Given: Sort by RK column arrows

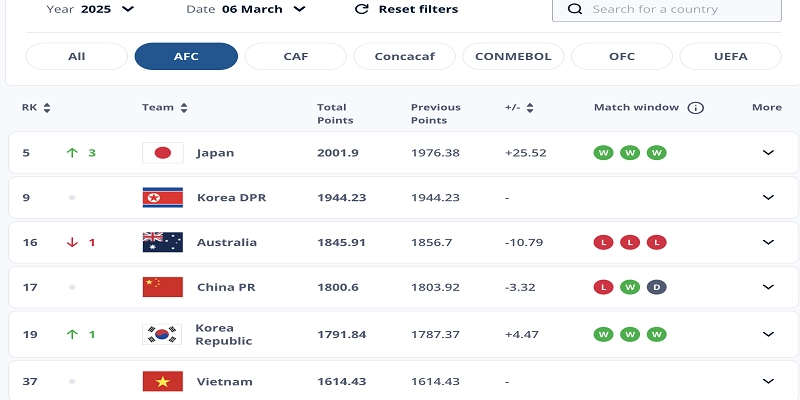Looking at the screenshot, I should 47,108.
